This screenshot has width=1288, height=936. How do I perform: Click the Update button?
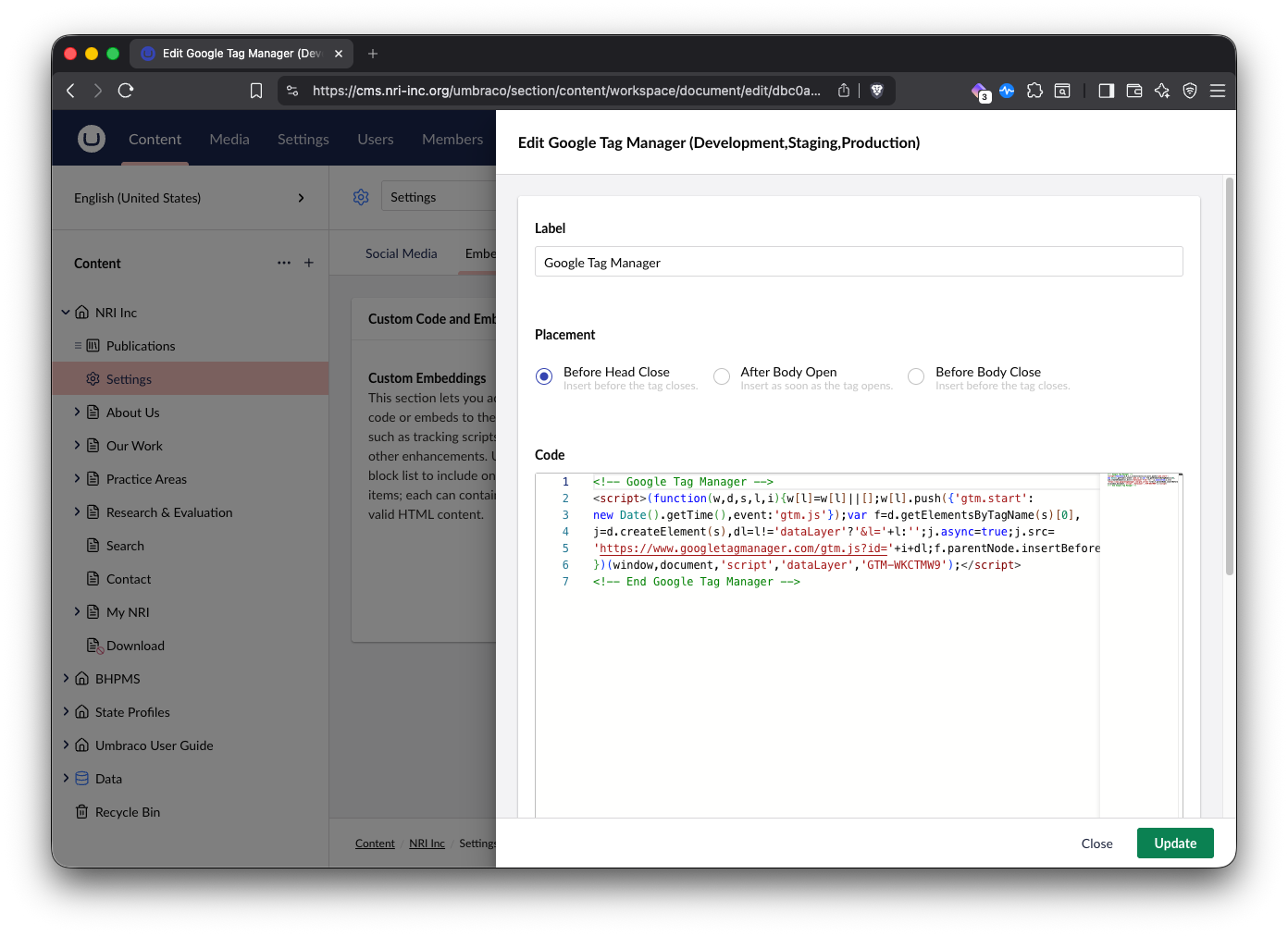1175,844
